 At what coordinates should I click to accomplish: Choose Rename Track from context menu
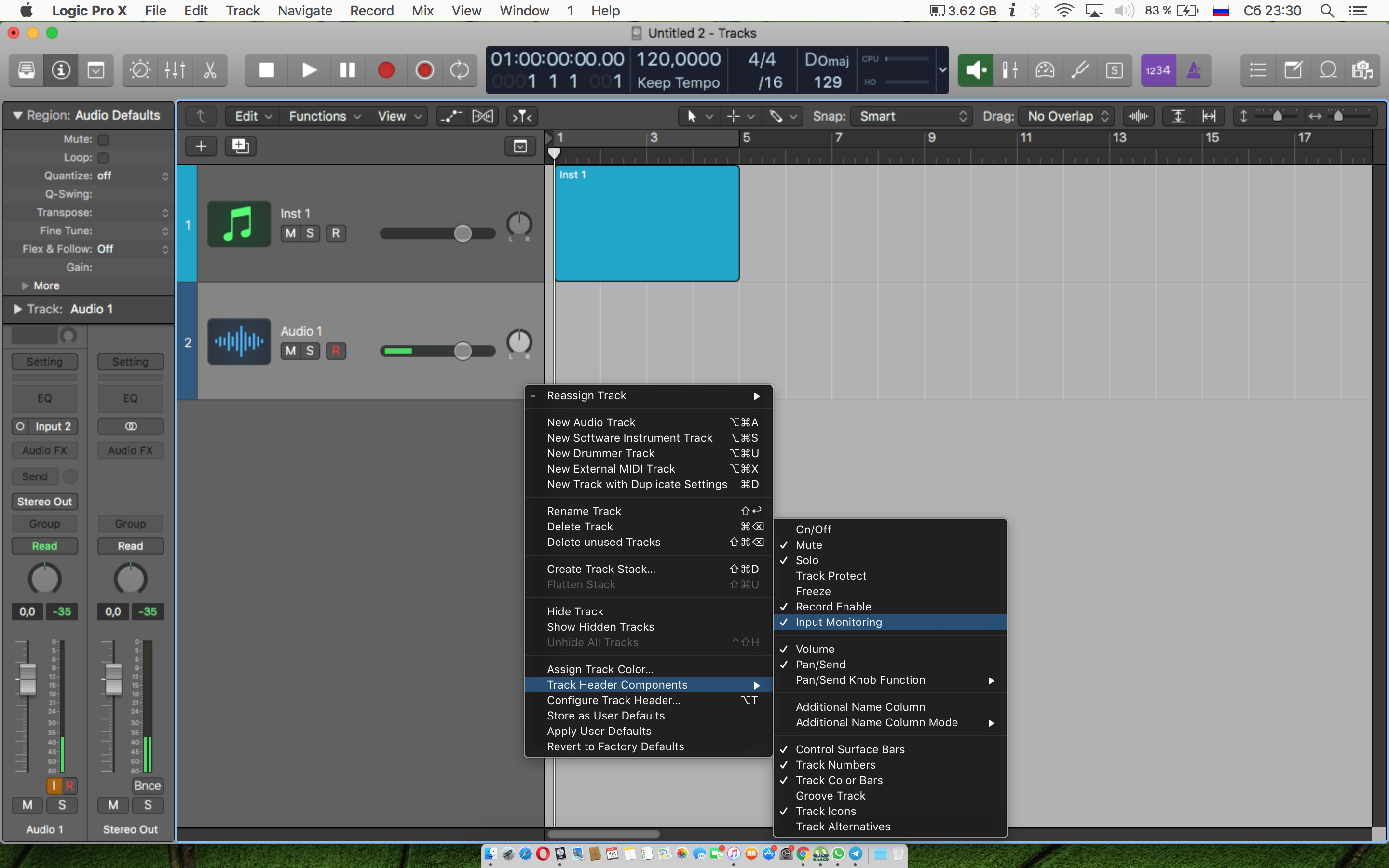pos(649,511)
